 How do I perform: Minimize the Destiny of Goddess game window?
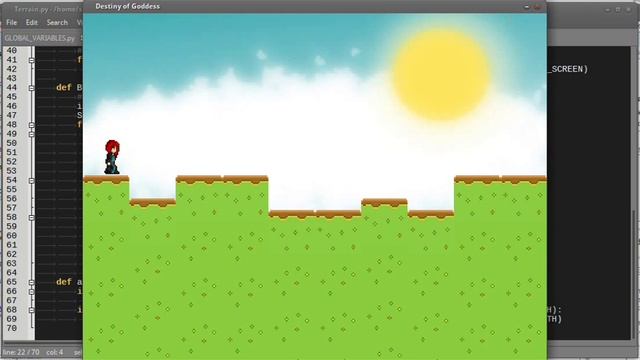[x=527, y=7]
